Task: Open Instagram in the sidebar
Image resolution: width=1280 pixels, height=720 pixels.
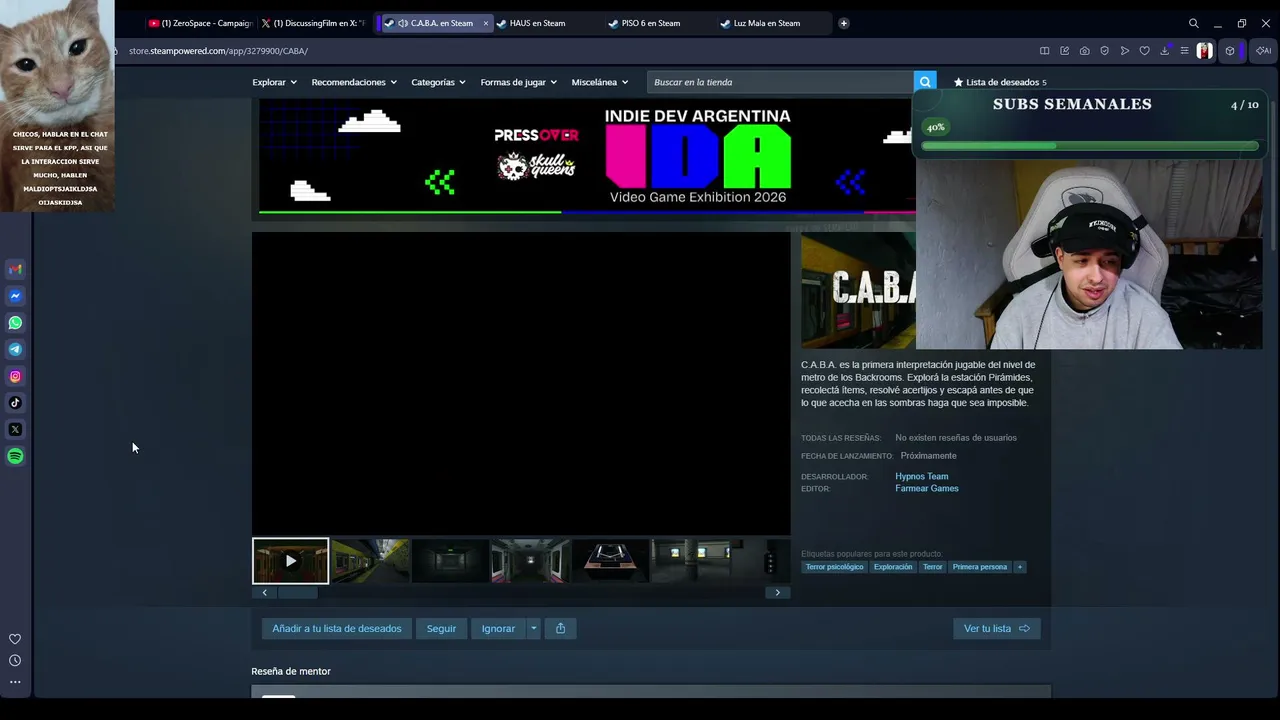Action: (15, 376)
